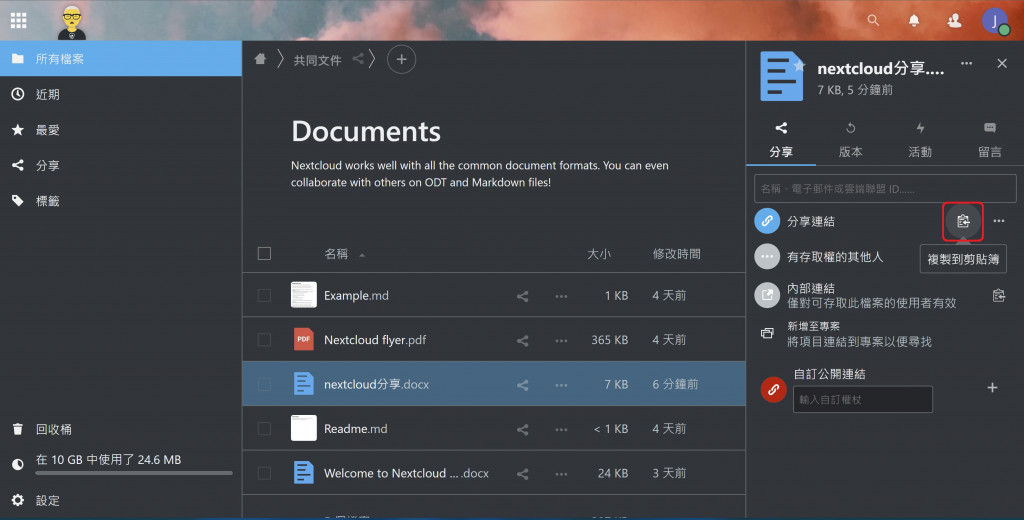The width and height of the screenshot is (1024, 520).
Task: Open the user avatar menu
Action: (x=995, y=21)
